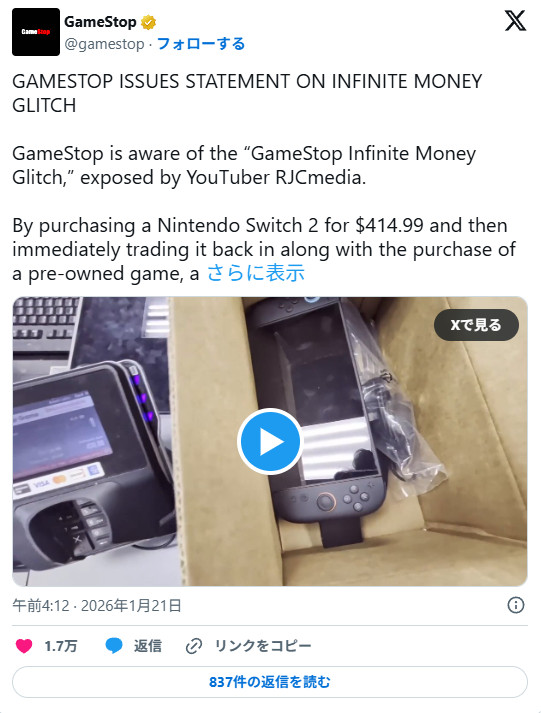Click the GameStop display name

pos(100,21)
